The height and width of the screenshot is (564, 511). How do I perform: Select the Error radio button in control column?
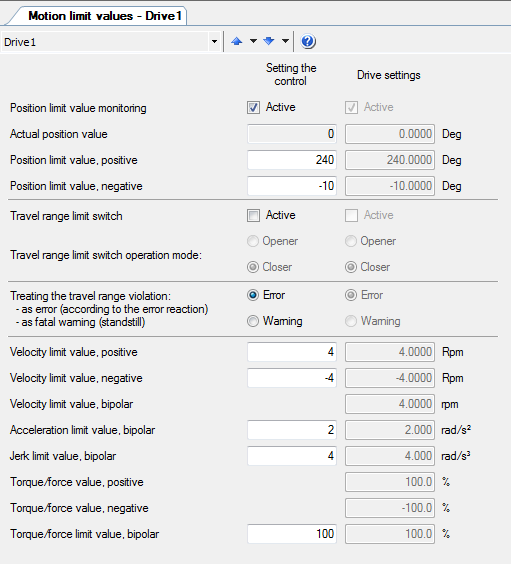click(253, 295)
